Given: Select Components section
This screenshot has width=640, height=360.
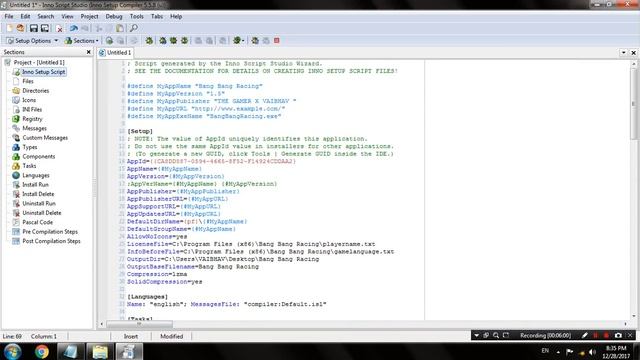Looking at the screenshot, I should click(38, 156).
